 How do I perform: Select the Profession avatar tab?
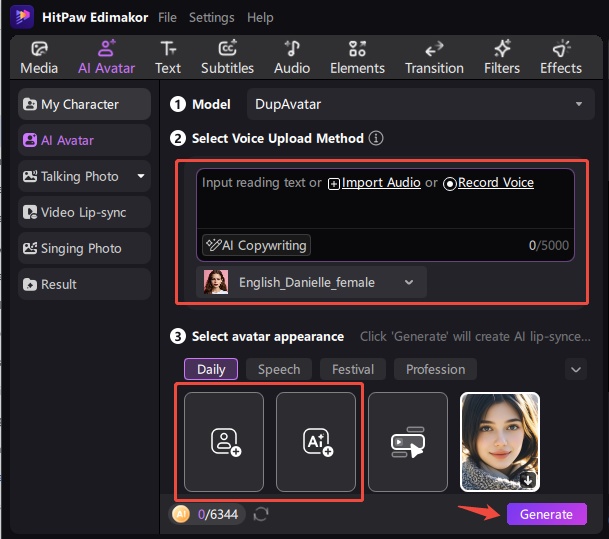(435, 369)
